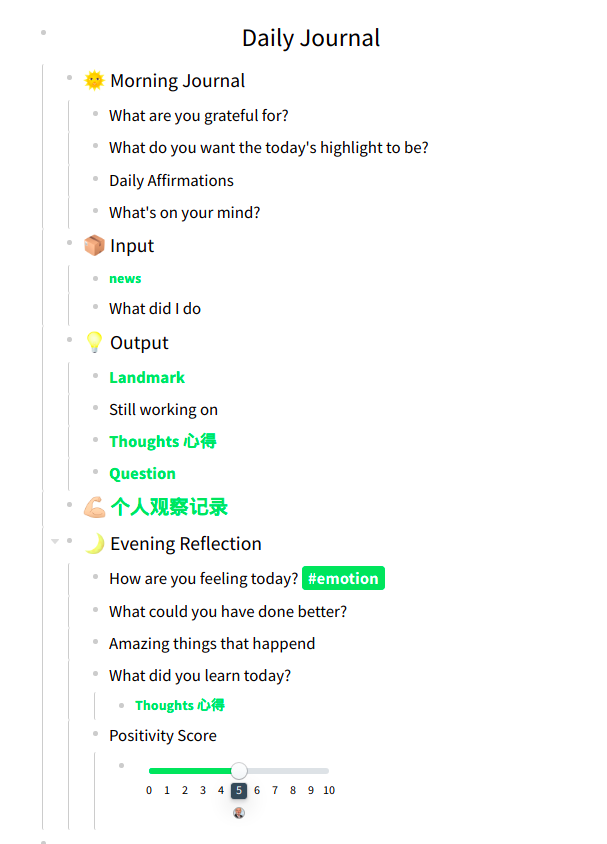Collapse the Evening Reflection section arrow

point(54,541)
